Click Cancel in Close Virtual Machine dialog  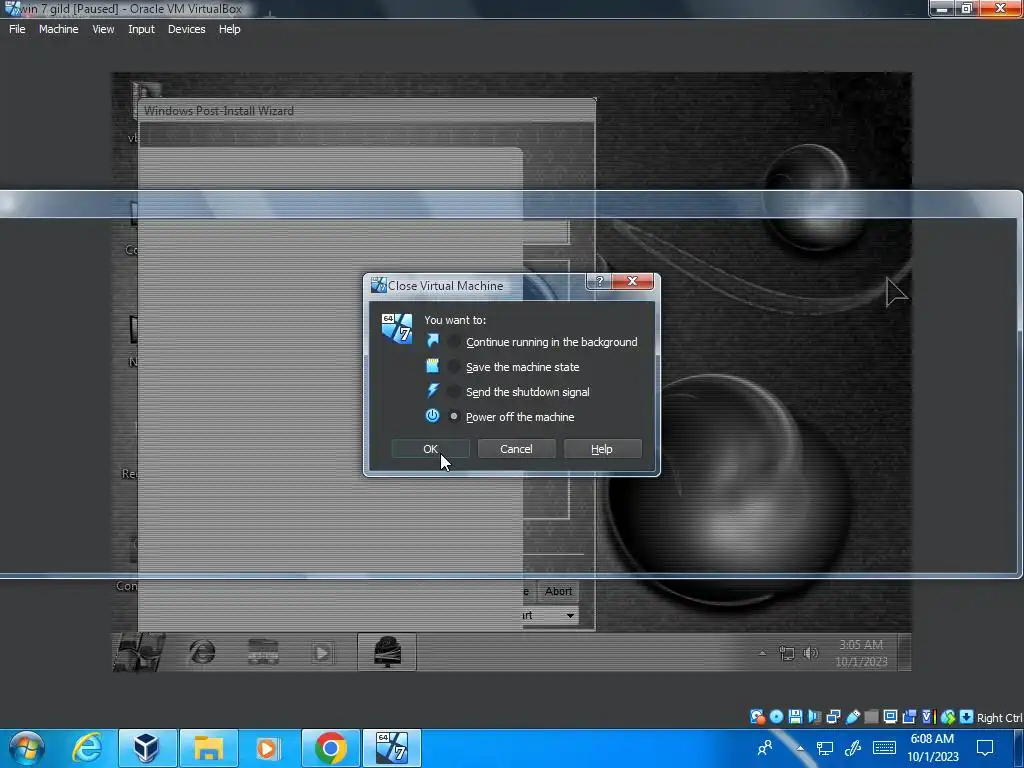click(x=516, y=449)
